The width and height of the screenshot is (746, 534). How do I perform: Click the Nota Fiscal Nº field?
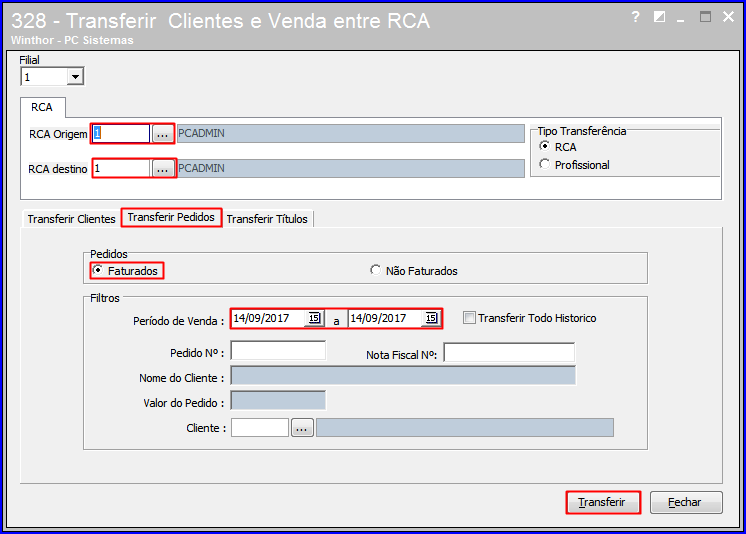pos(509,353)
